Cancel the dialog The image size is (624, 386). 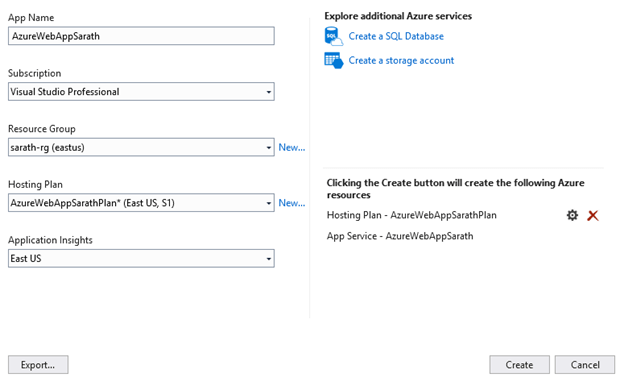[x=585, y=365]
